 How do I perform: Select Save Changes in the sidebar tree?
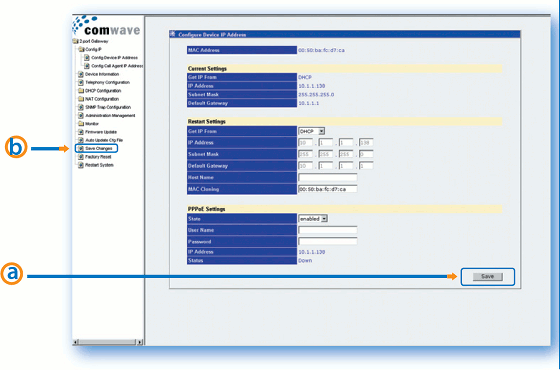pyautogui.click(x=99, y=148)
